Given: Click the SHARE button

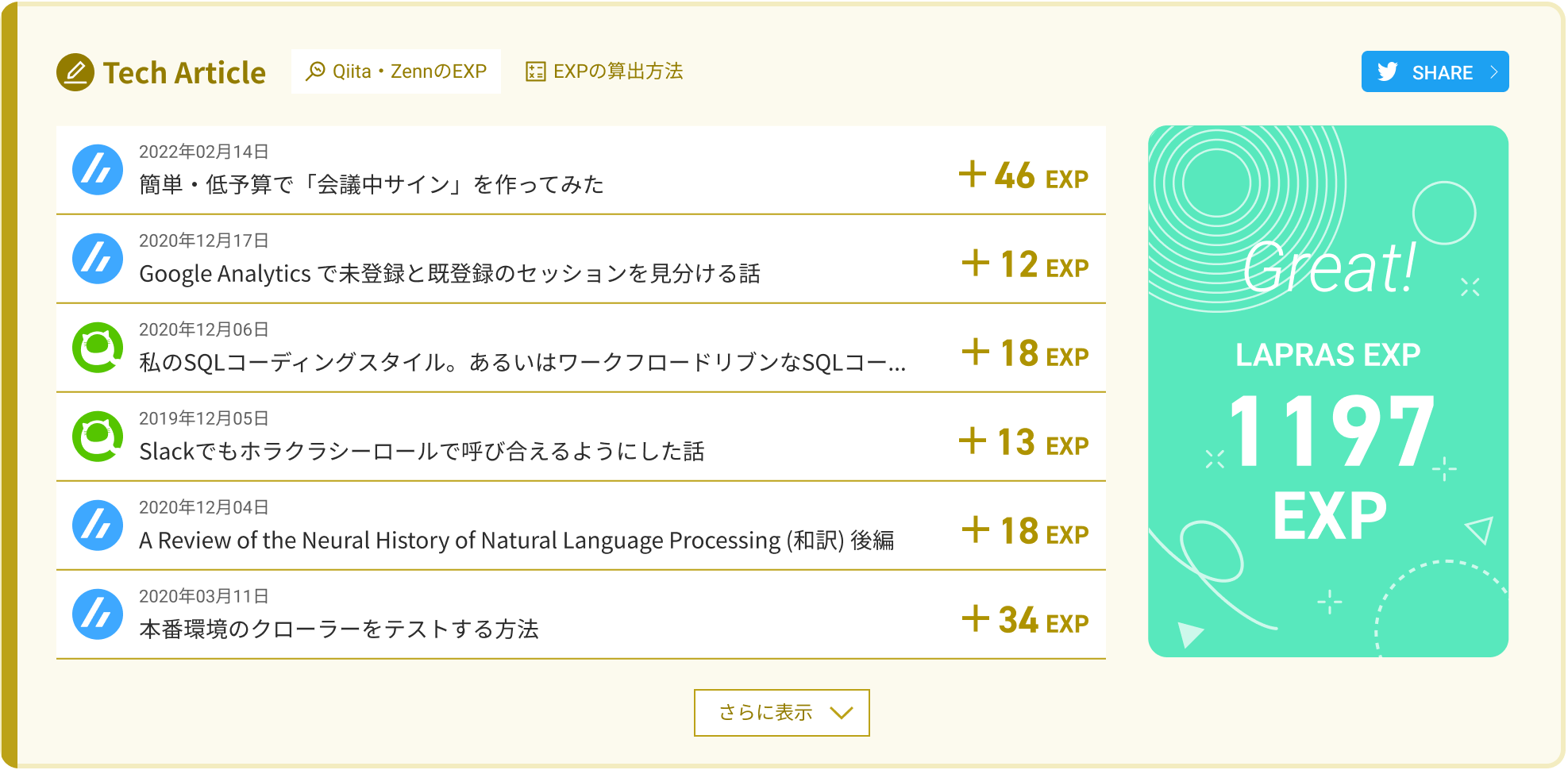Looking at the screenshot, I should 1435,72.
